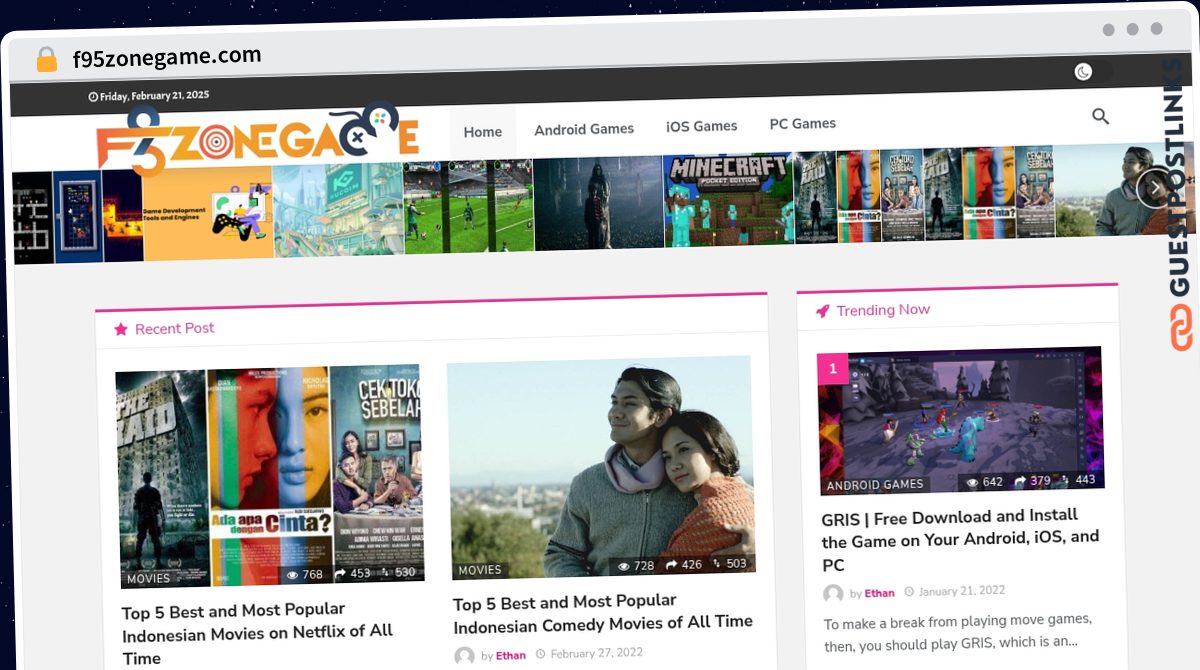
Task: Open the GRIS trending post thumbnail
Action: 961,421
